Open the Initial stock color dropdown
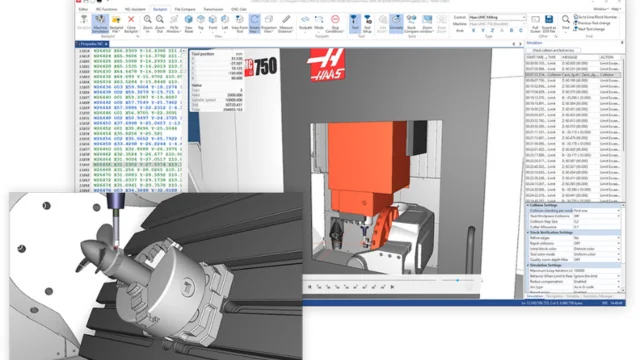Screen dimensions: 640x360 point(597,249)
